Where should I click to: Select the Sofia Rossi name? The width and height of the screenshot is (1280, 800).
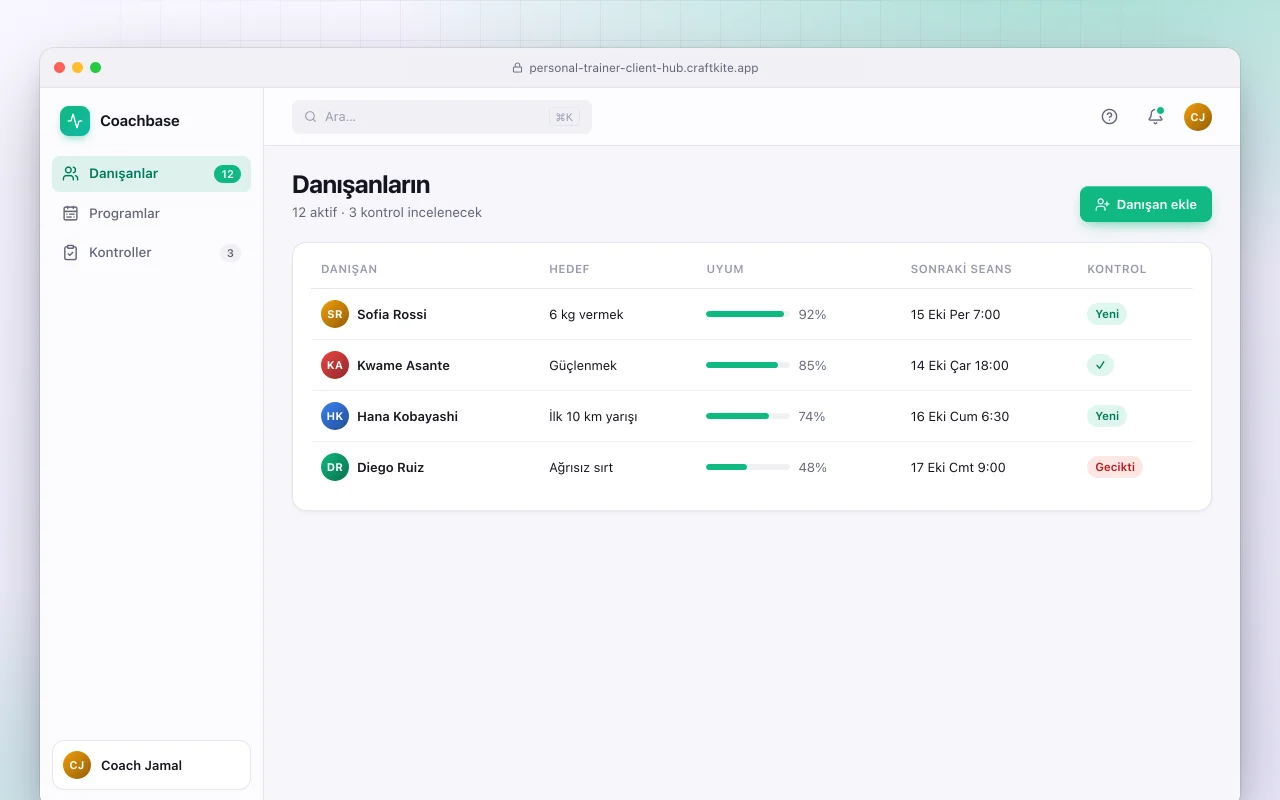[x=392, y=314]
